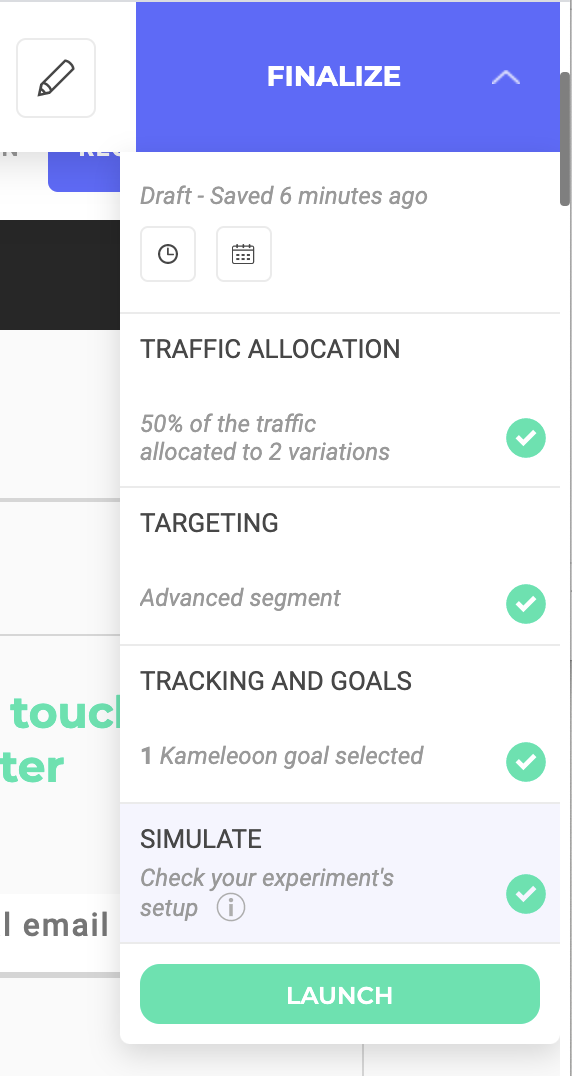This screenshot has height=1076, width=572.
Task: Open the Traffic Allocation section
Action: pos(340,401)
